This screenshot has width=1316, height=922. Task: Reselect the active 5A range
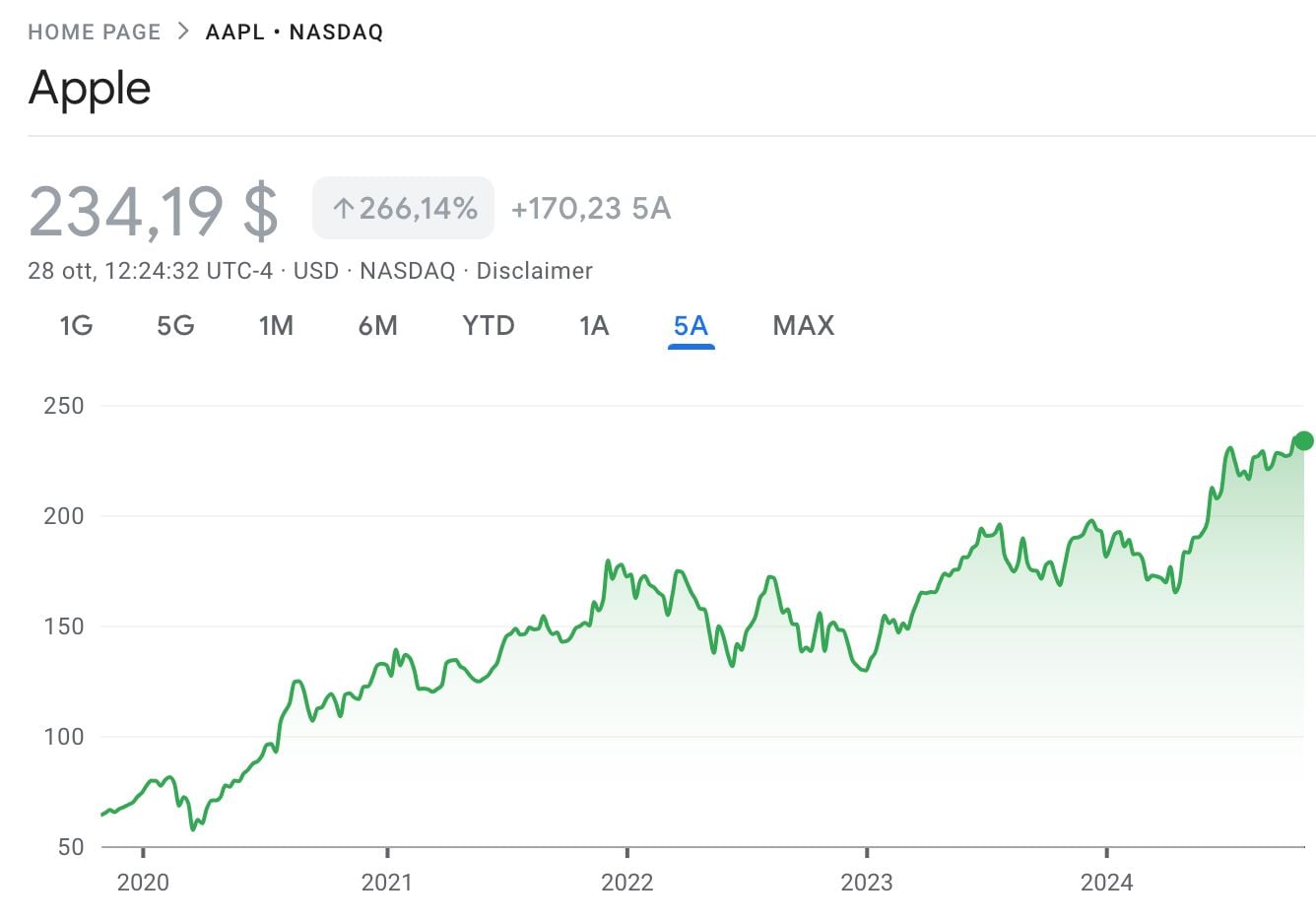coord(691,325)
